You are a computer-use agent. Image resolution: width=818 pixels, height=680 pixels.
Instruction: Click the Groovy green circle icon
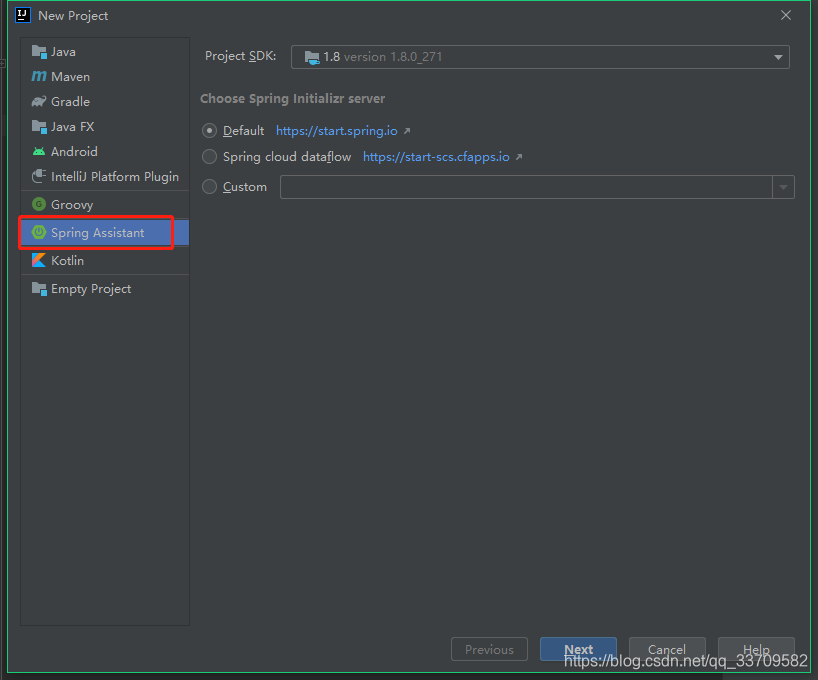39,204
